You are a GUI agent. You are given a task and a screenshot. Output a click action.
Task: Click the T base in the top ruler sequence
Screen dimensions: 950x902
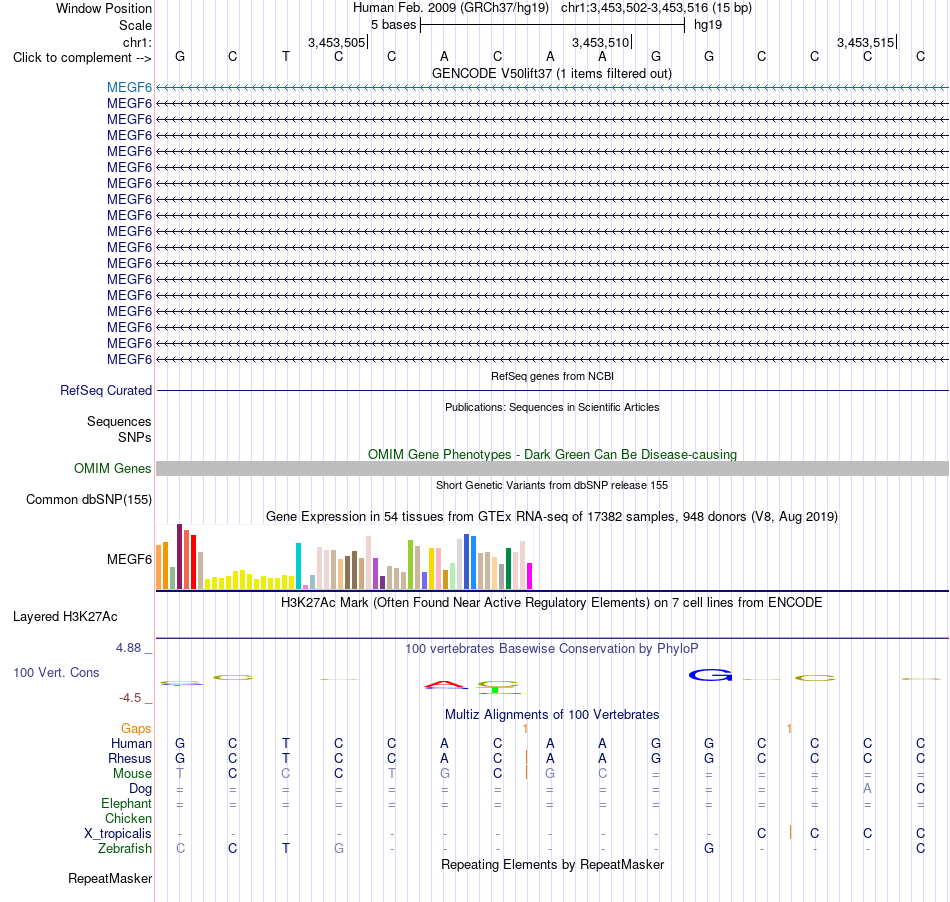pyautogui.click(x=286, y=57)
